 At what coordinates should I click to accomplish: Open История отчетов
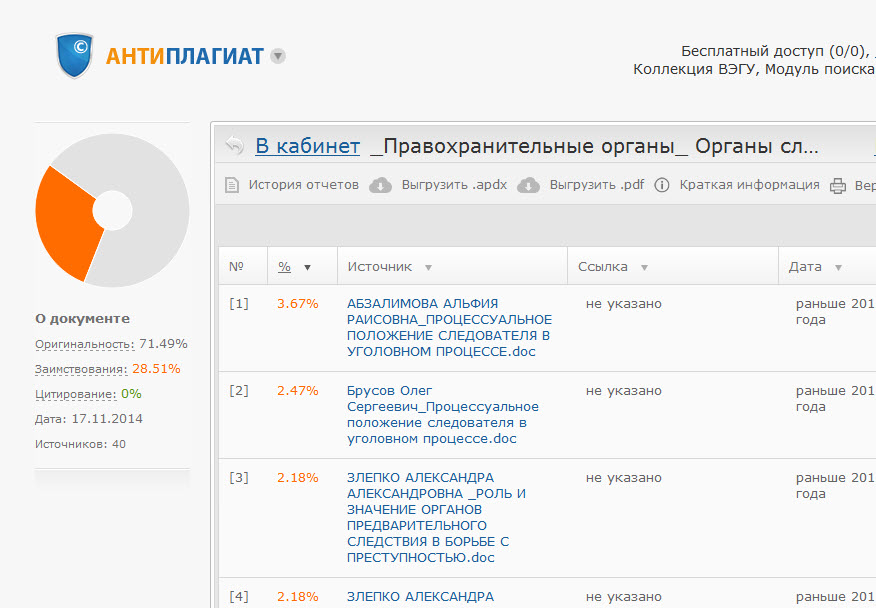pos(303,185)
